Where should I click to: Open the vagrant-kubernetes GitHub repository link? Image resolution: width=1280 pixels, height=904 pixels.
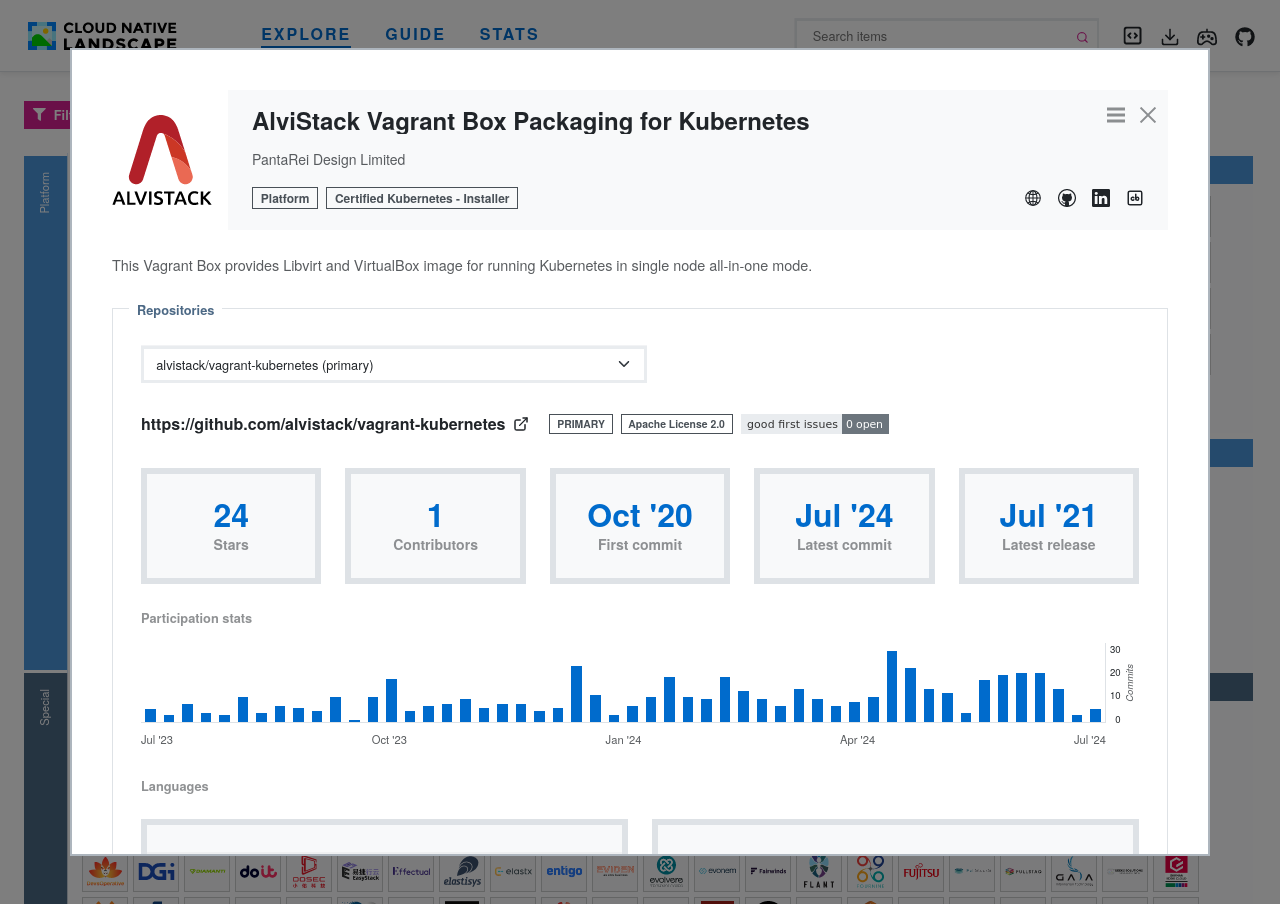[x=323, y=424]
